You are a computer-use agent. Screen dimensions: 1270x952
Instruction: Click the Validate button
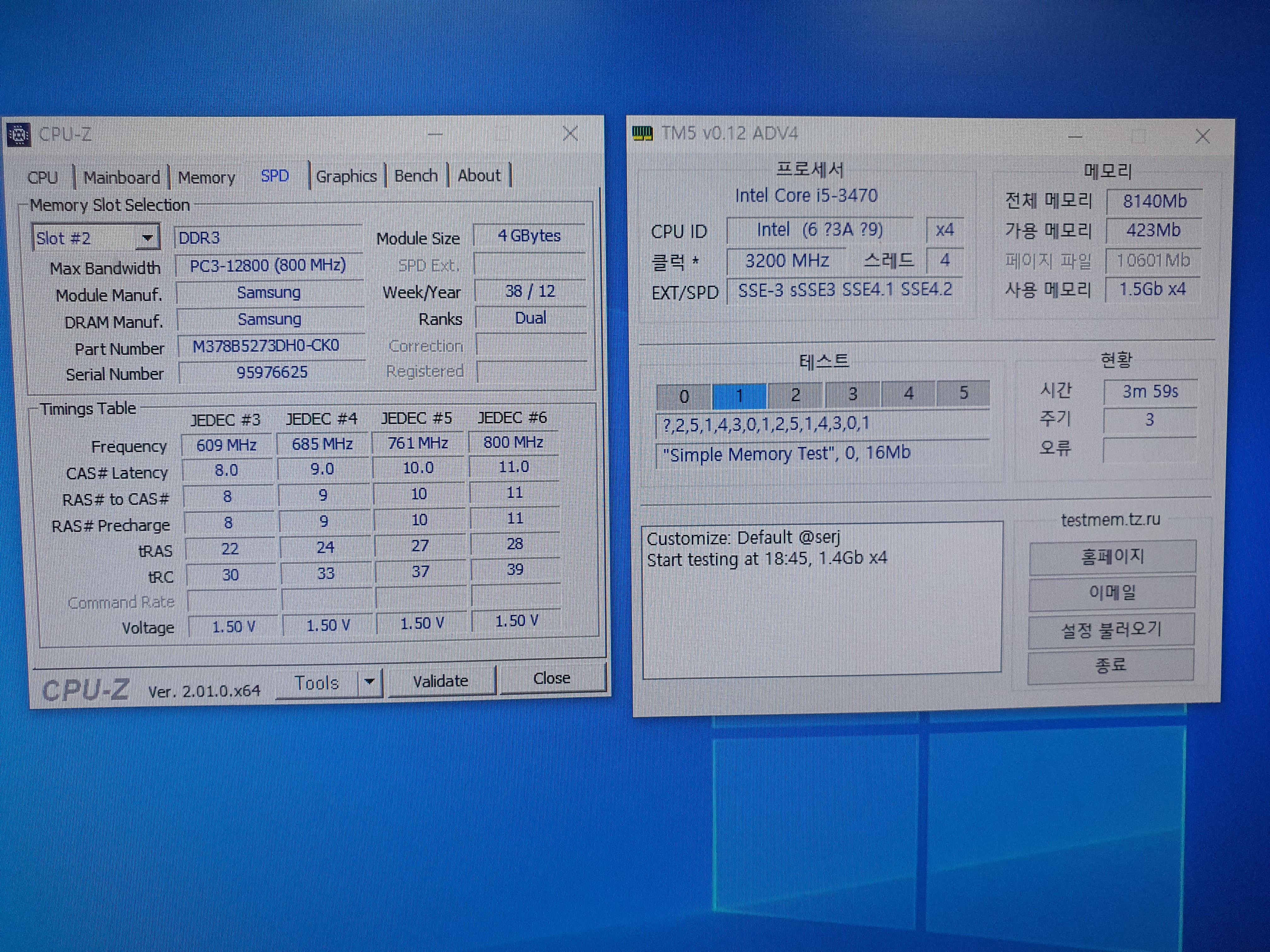[441, 681]
